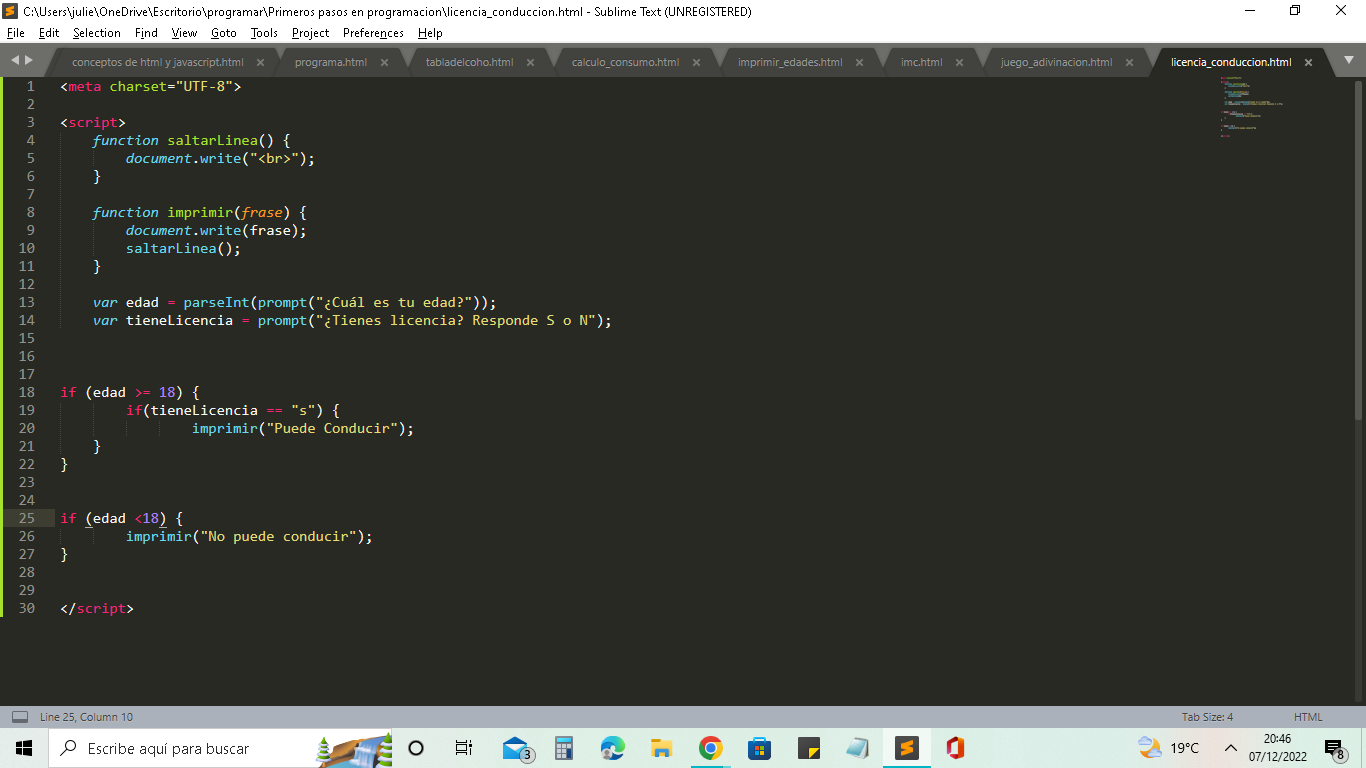Switch to conceptos de html y javascript.html tab
This screenshot has width=1366, height=768.
(158, 62)
